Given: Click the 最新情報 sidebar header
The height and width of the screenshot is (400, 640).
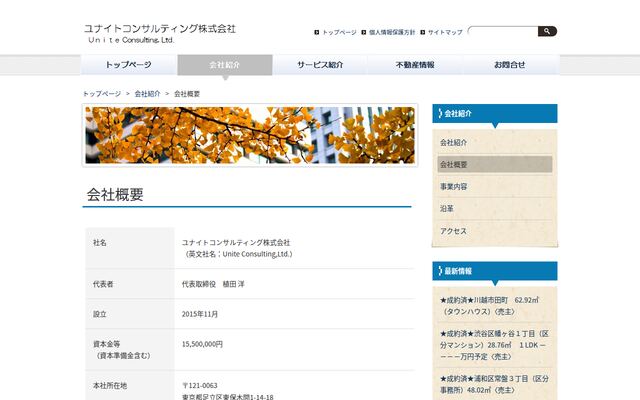Looking at the screenshot, I should pos(495,271).
